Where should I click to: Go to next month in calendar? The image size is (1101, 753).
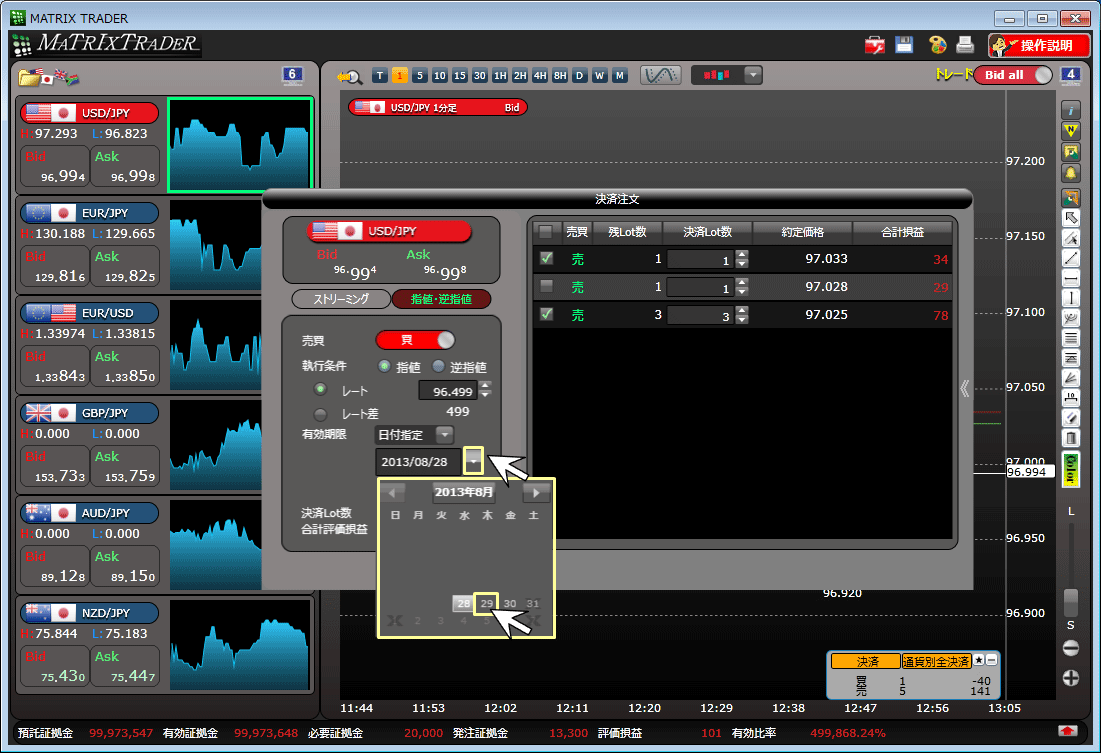(536, 492)
